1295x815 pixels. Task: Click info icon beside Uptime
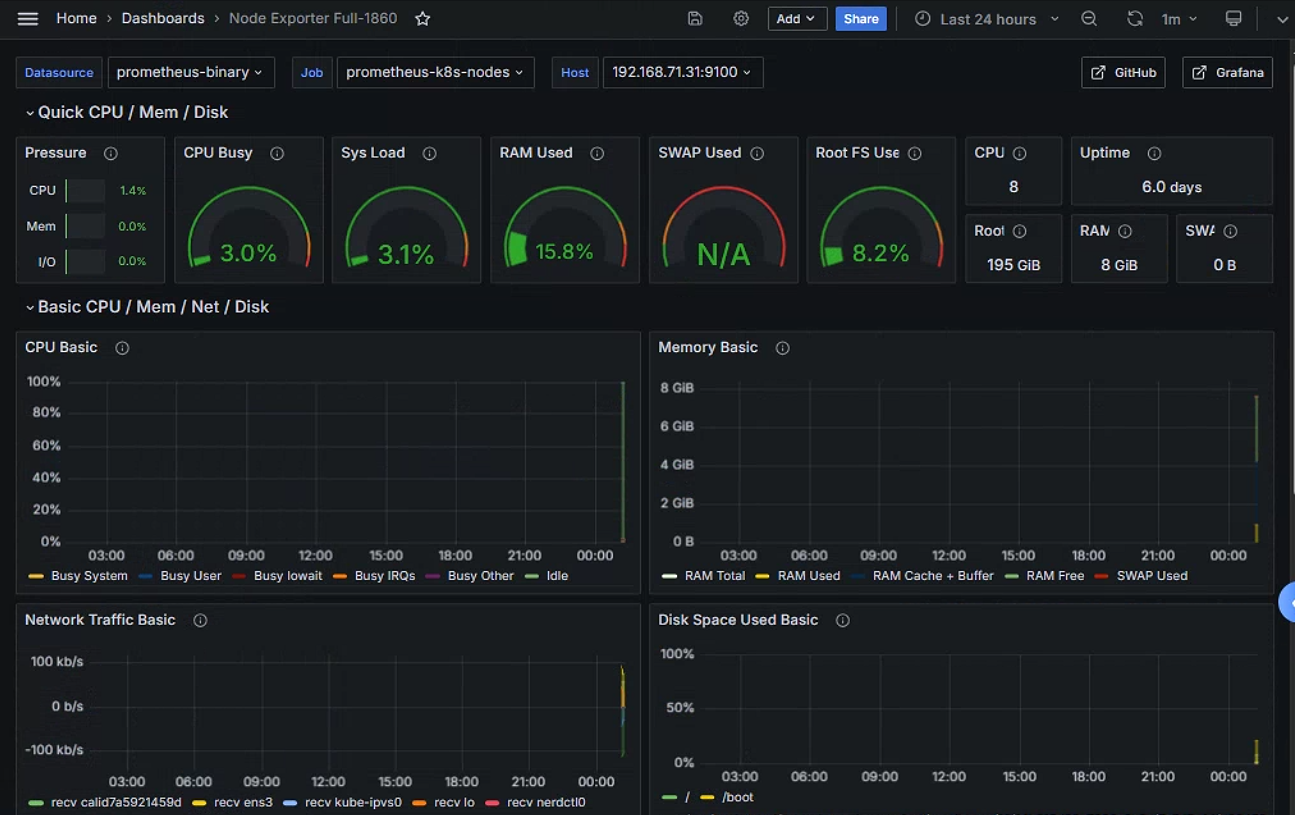[1154, 153]
